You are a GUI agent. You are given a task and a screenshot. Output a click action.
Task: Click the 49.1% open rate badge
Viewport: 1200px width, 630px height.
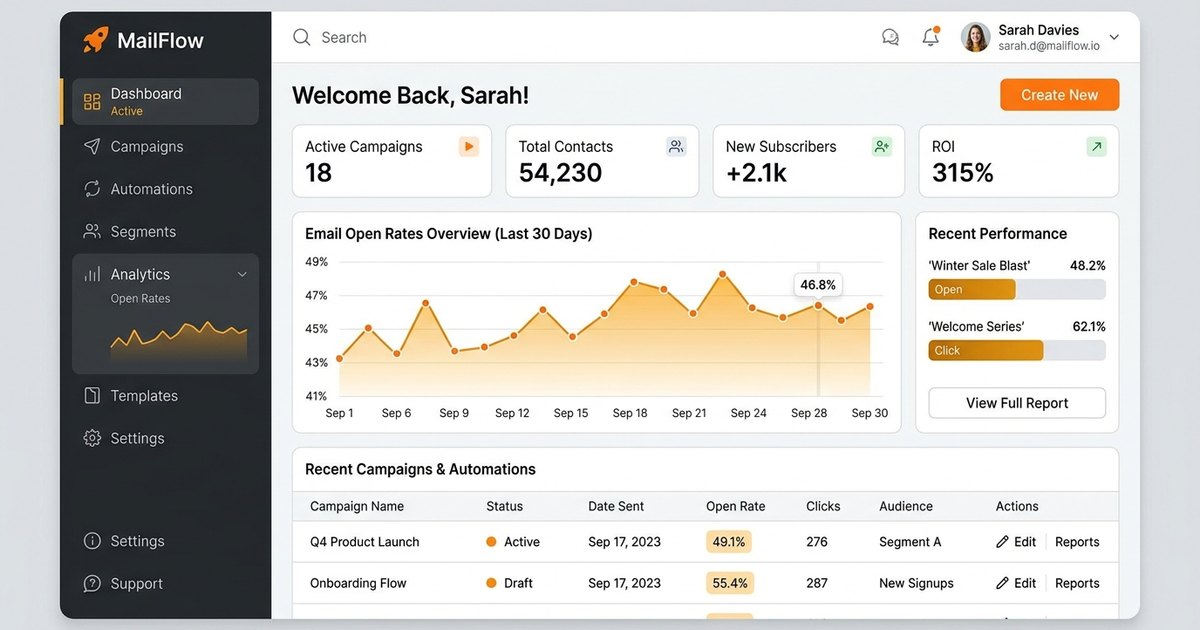[728, 542]
